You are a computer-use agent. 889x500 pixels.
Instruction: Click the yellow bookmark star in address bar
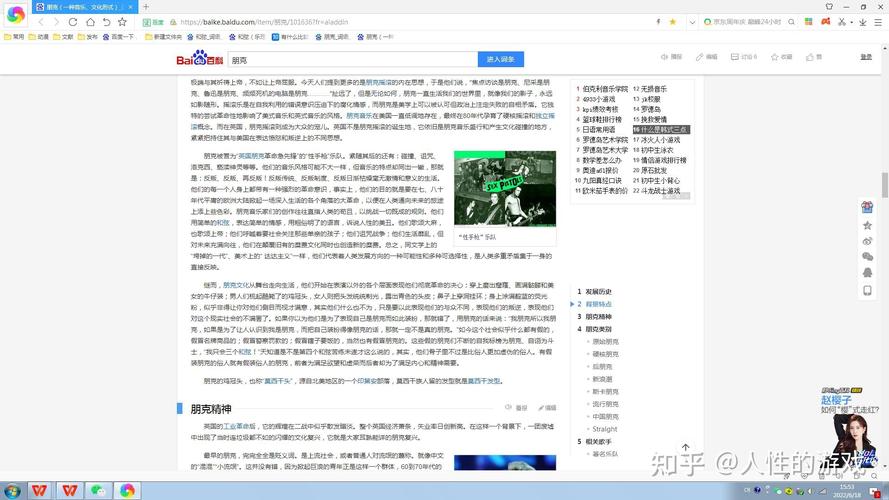pyautogui.click(x=673, y=22)
